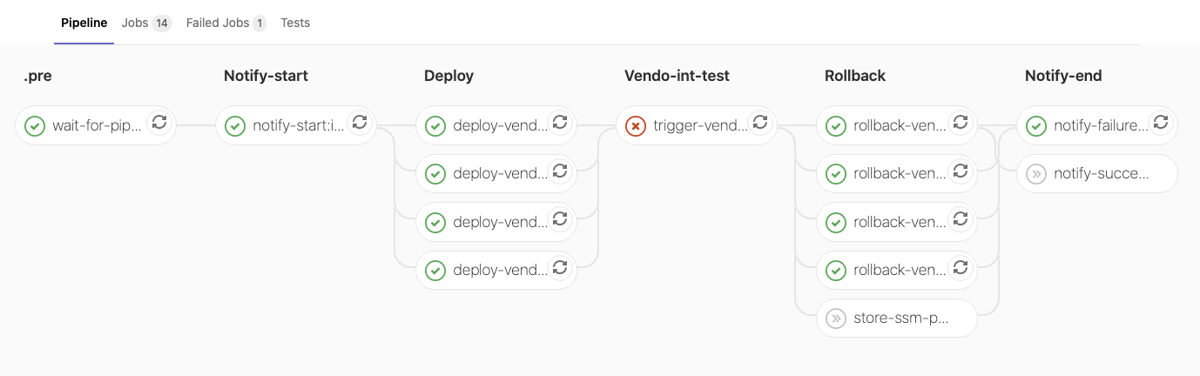Select the Pipeline tab
Viewport: 1200px width, 376px height.
click(84, 23)
